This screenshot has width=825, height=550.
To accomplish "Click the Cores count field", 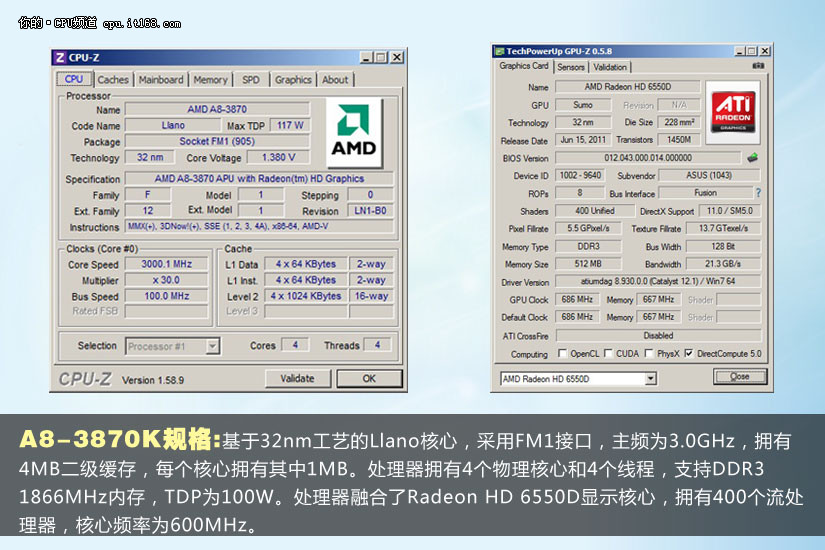I will coord(295,345).
